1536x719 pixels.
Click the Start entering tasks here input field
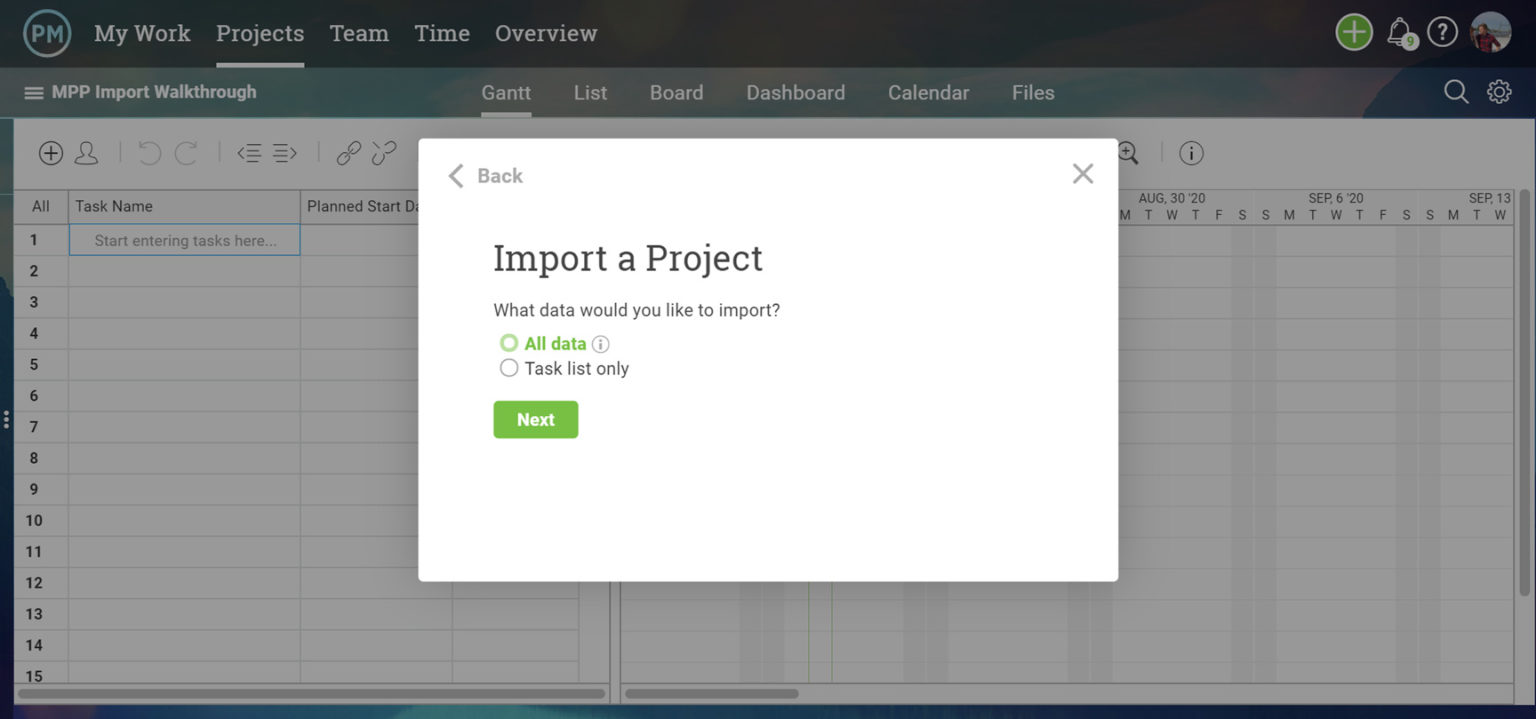point(184,240)
